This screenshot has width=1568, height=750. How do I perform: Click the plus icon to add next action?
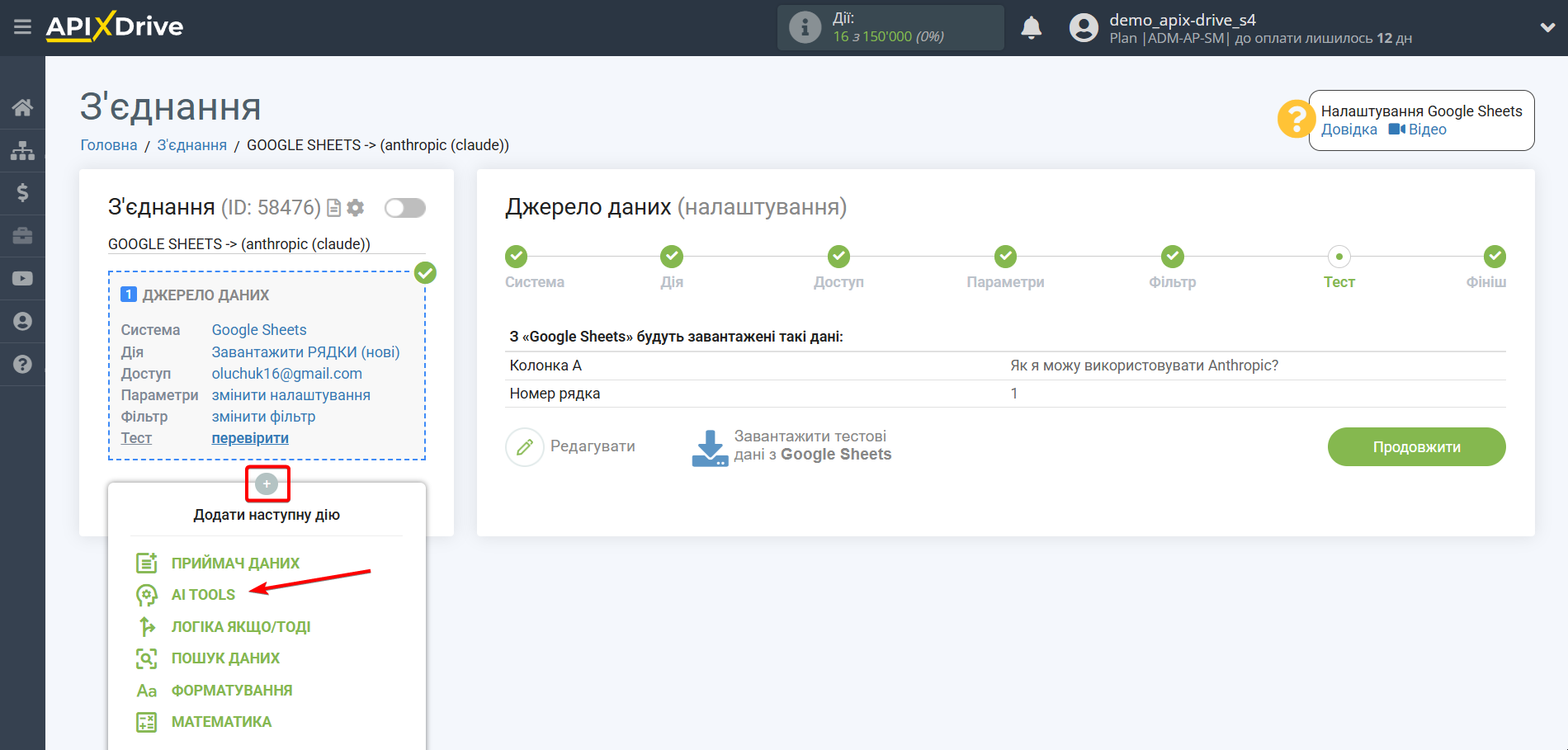pyautogui.click(x=267, y=483)
